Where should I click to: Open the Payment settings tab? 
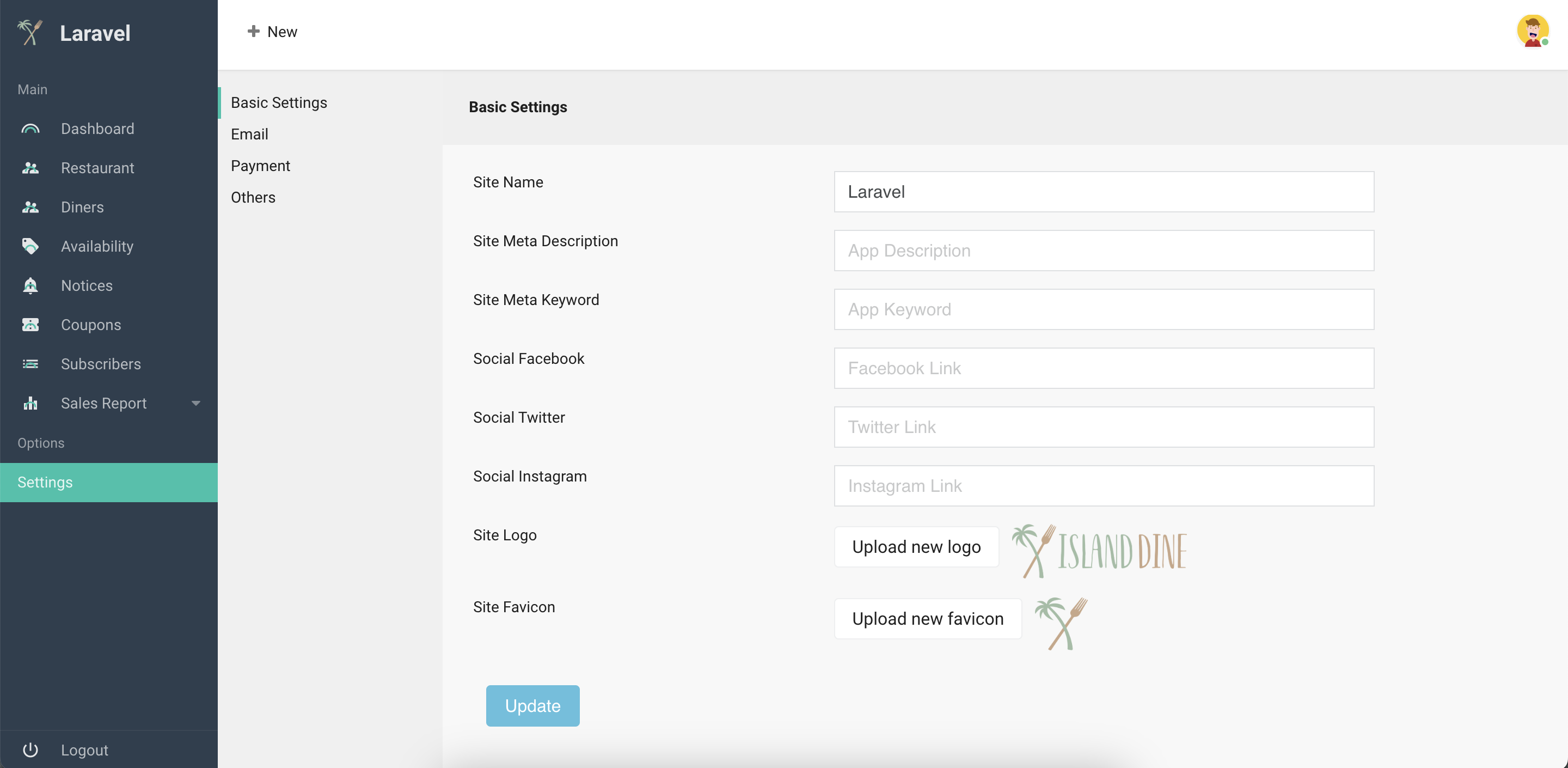click(x=261, y=166)
